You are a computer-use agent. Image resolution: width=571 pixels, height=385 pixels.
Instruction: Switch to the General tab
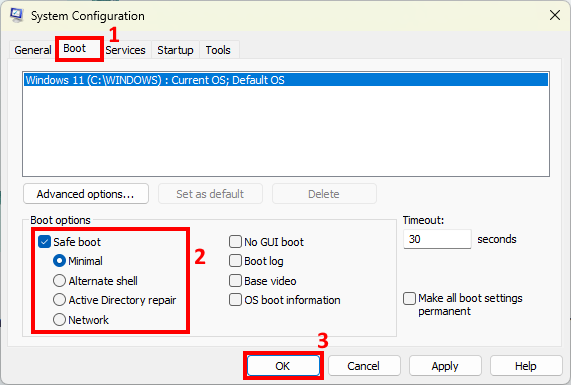click(x=32, y=50)
